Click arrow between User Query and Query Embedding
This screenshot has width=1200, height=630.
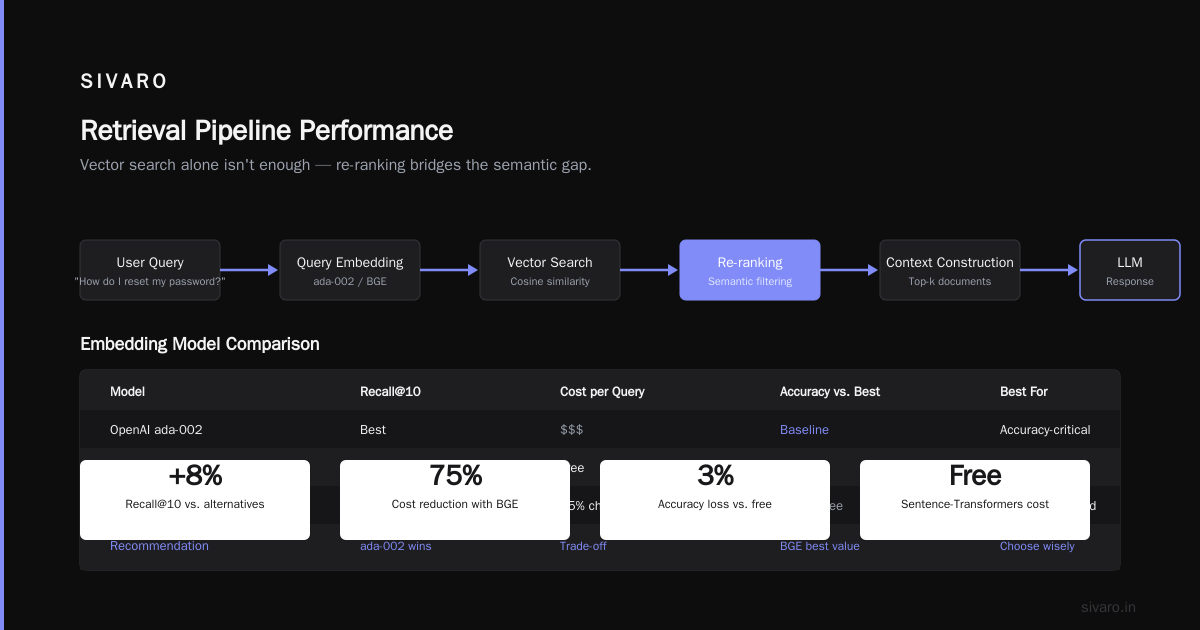(250, 270)
